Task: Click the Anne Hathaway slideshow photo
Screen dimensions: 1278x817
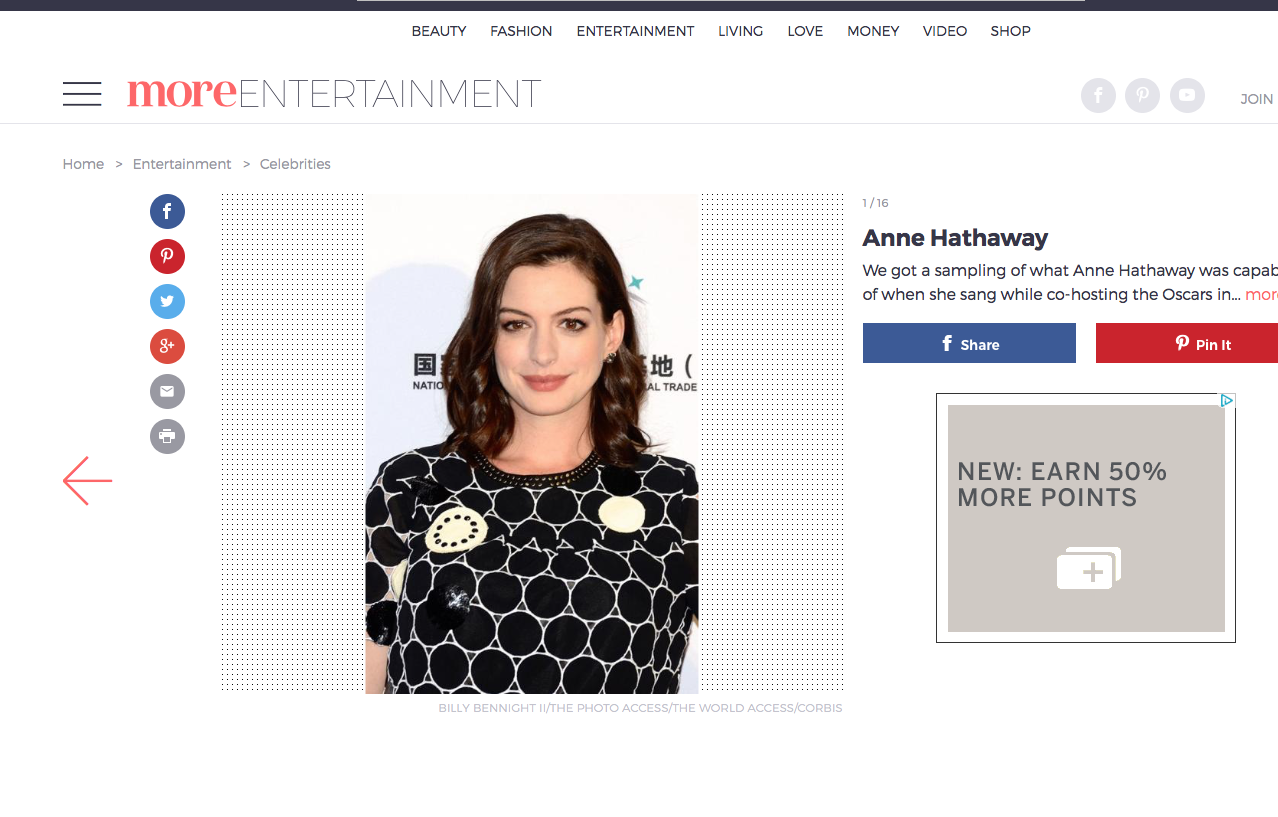Action: coord(532,443)
